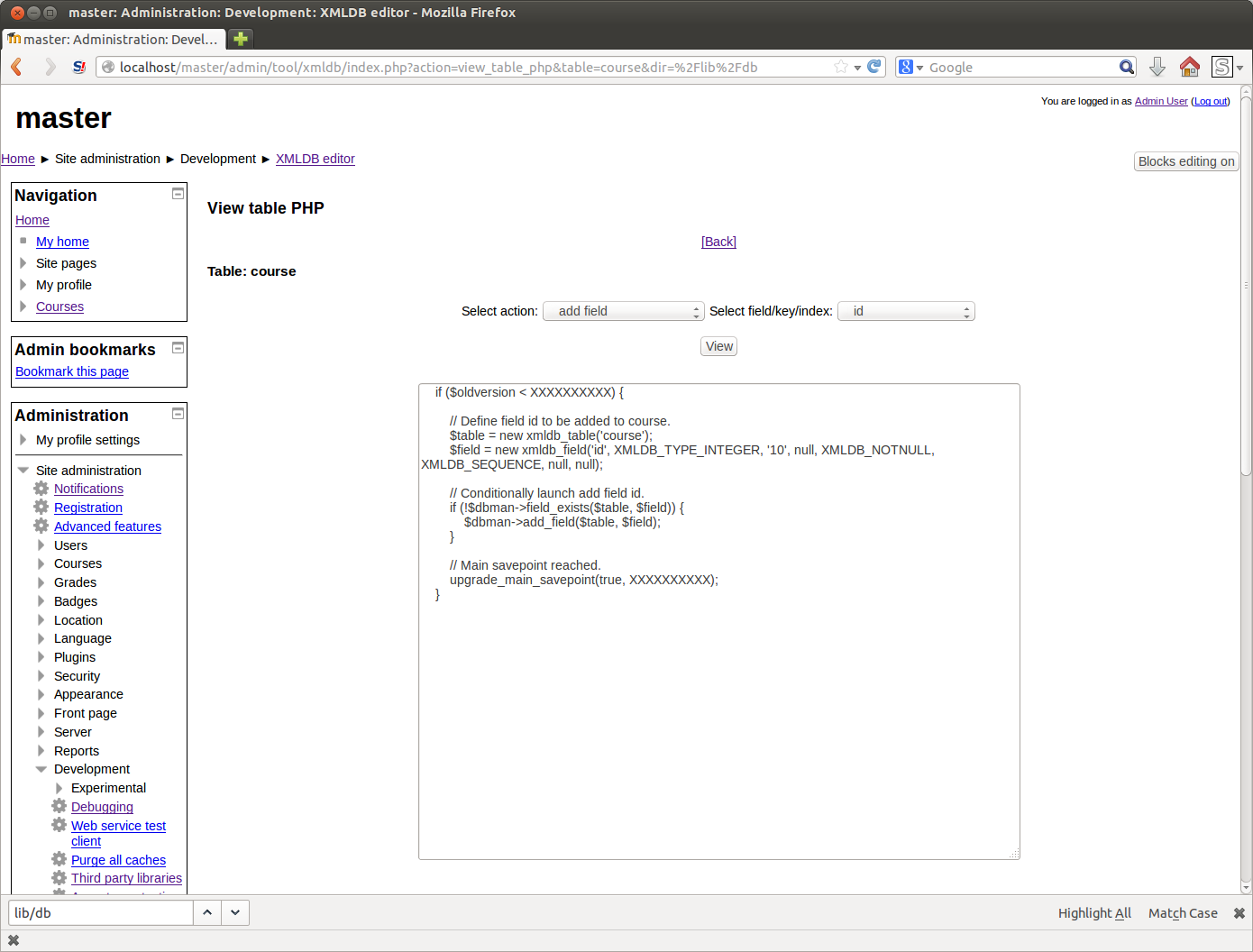Expand the Users admin node
Screen dimensions: 1253x952
(41, 545)
